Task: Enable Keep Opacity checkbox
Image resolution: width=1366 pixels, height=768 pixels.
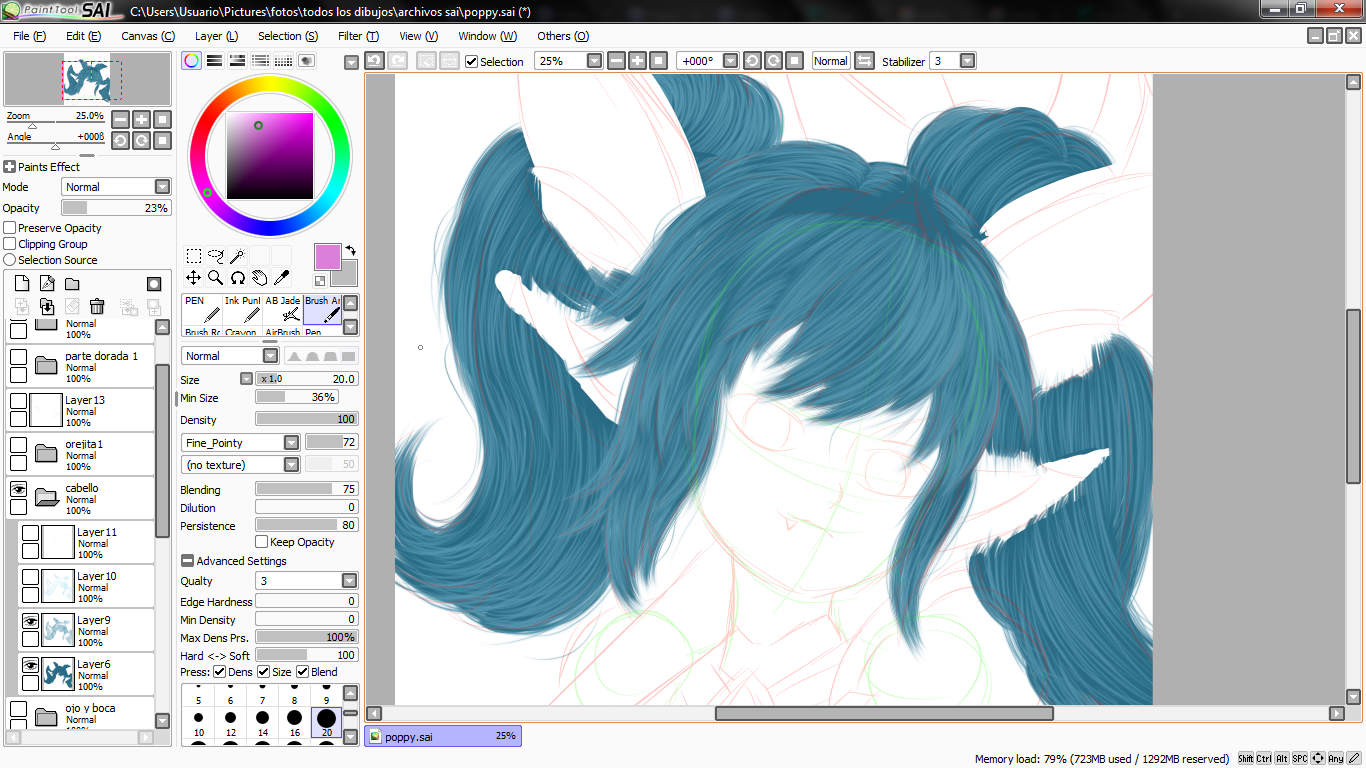Action: click(262, 542)
